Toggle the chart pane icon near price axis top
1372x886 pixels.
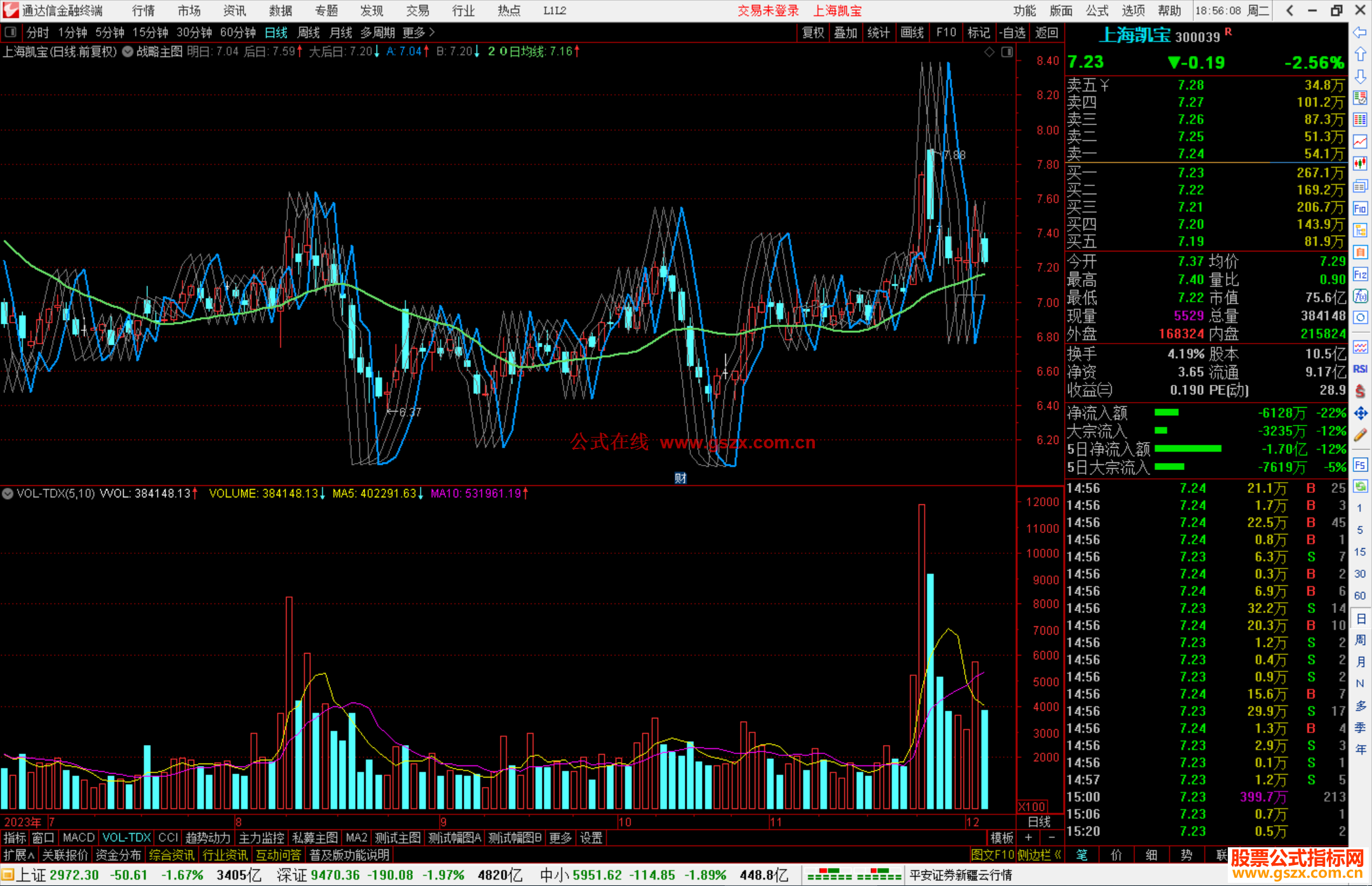(1007, 52)
